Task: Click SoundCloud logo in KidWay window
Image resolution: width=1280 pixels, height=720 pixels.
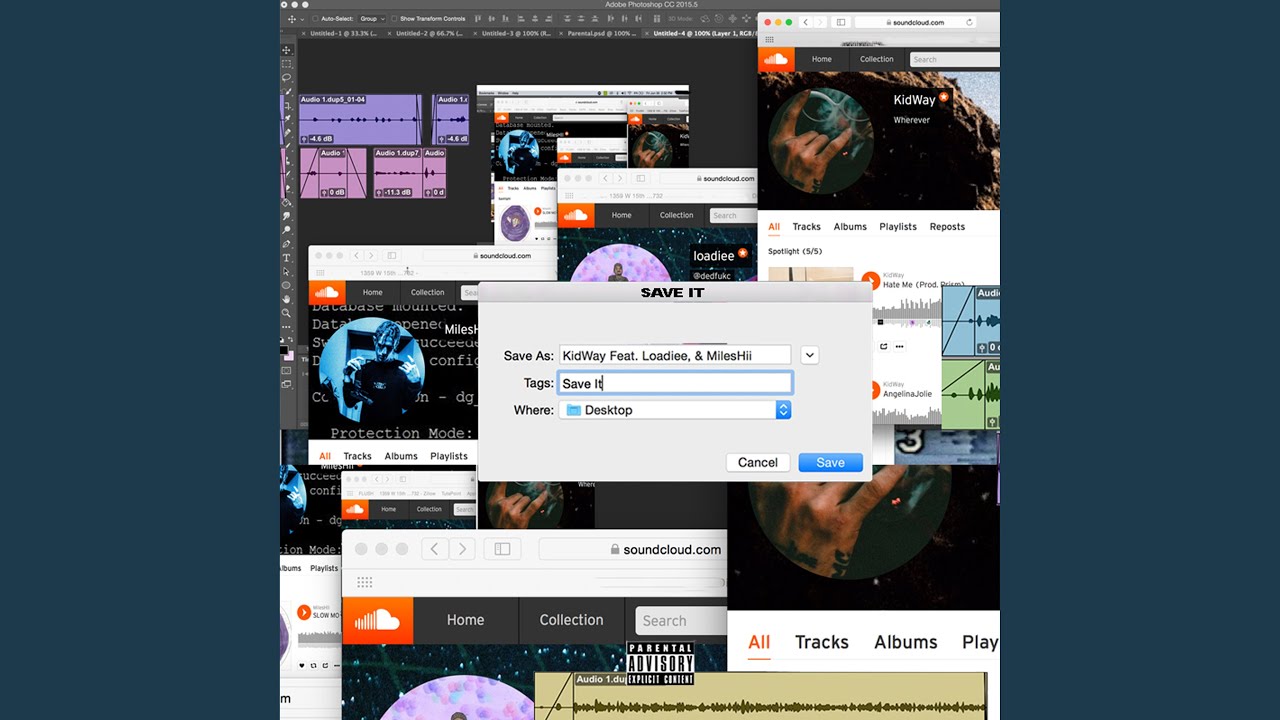Action: coord(776,59)
